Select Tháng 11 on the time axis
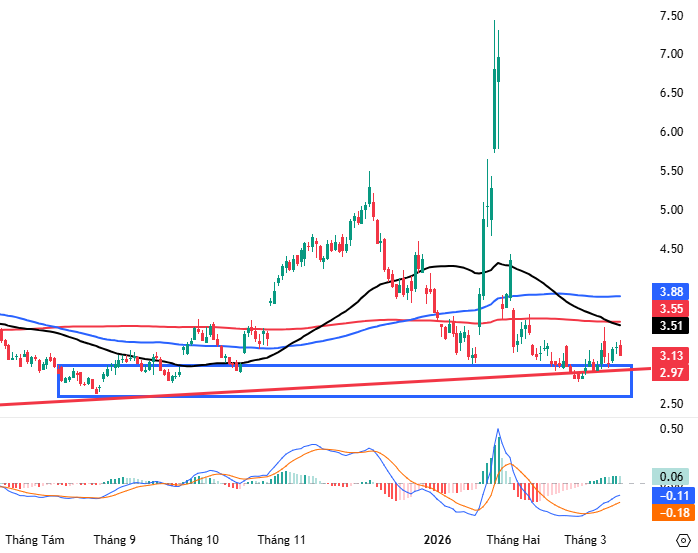 click(281, 539)
